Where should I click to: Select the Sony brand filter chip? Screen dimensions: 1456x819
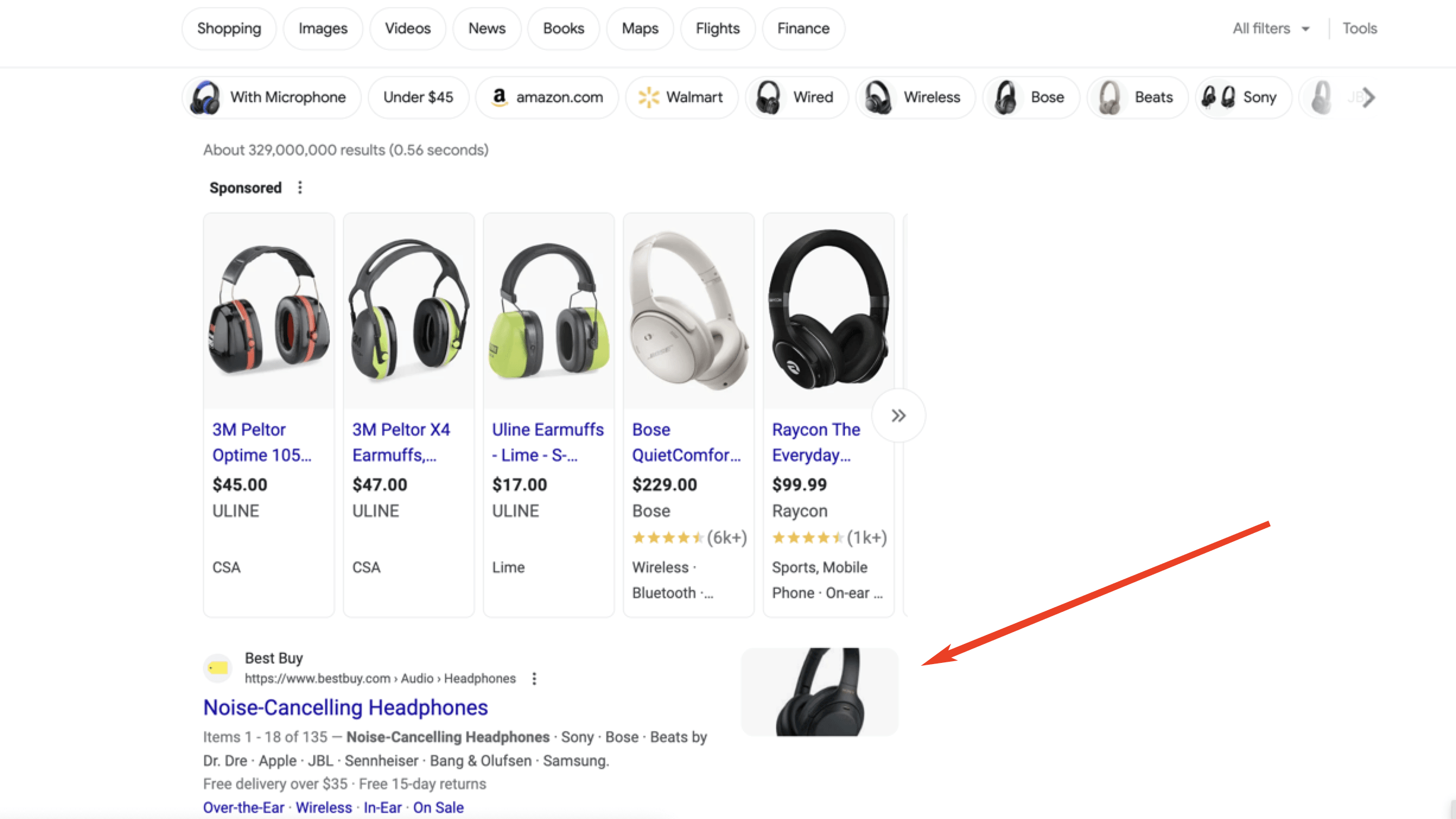pyautogui.click(x=1243, y=97)
